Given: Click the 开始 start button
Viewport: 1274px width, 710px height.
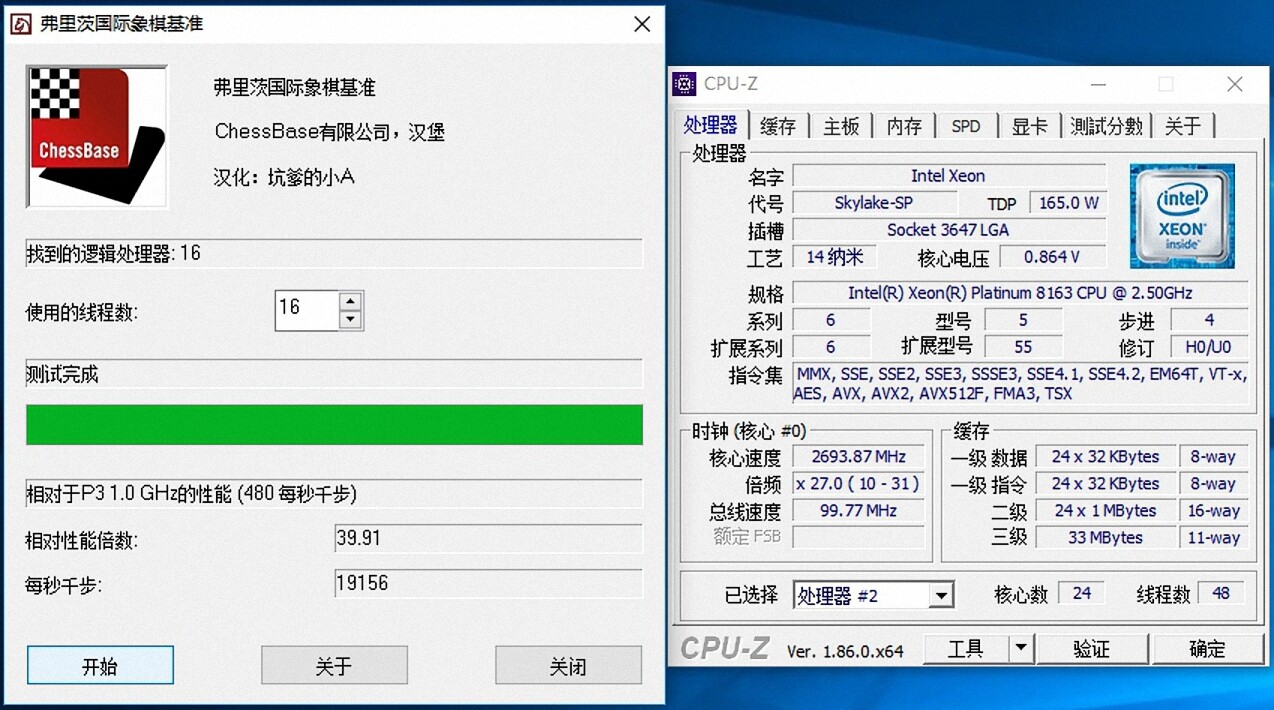Looking at the screenshot, I should [x=100, y=666].
